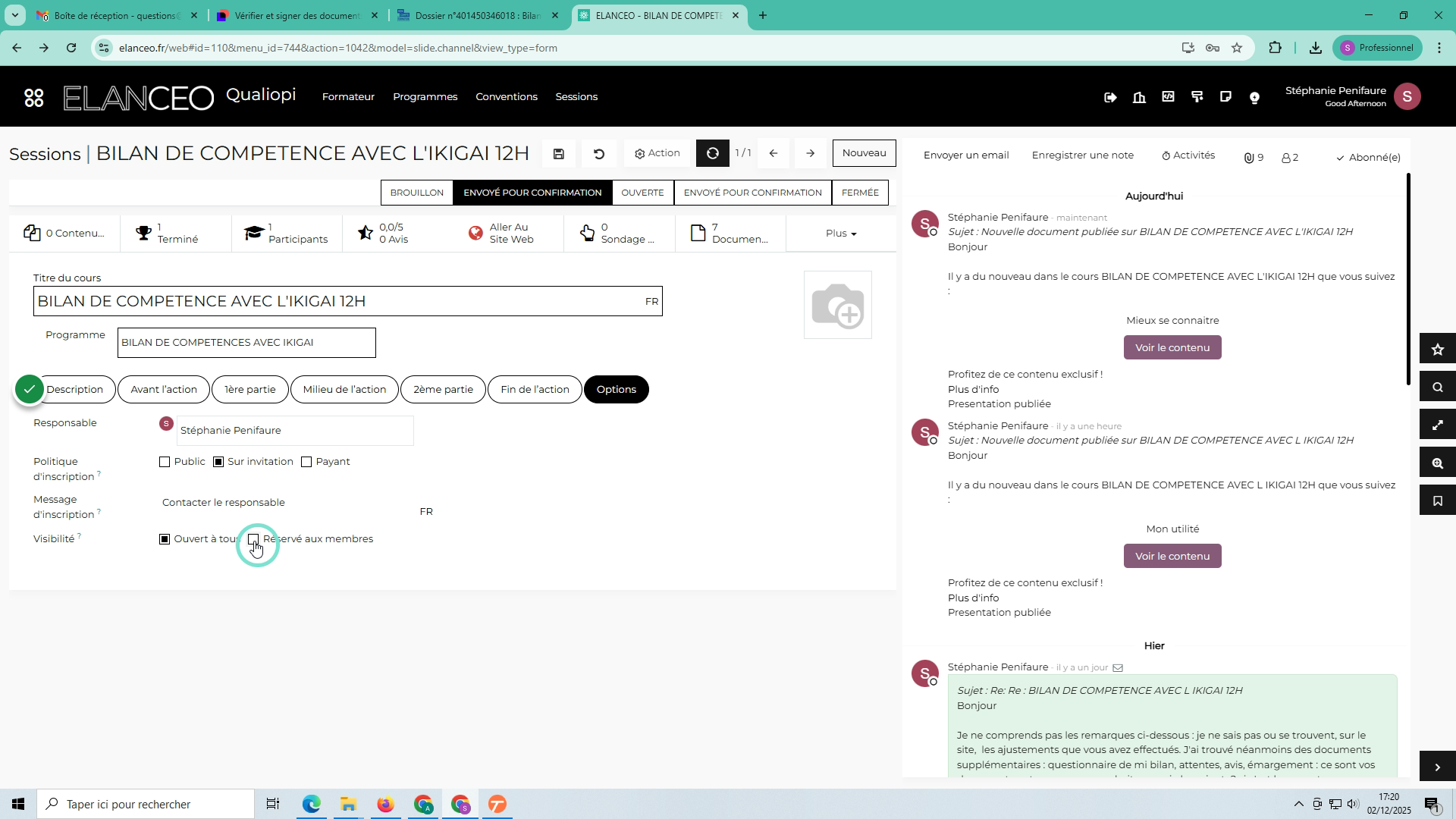Image resolution: width=1456 pixels, height=819 pixels.
Task: Click the logout arrow icon in the header
Action: click(1110, 97)
